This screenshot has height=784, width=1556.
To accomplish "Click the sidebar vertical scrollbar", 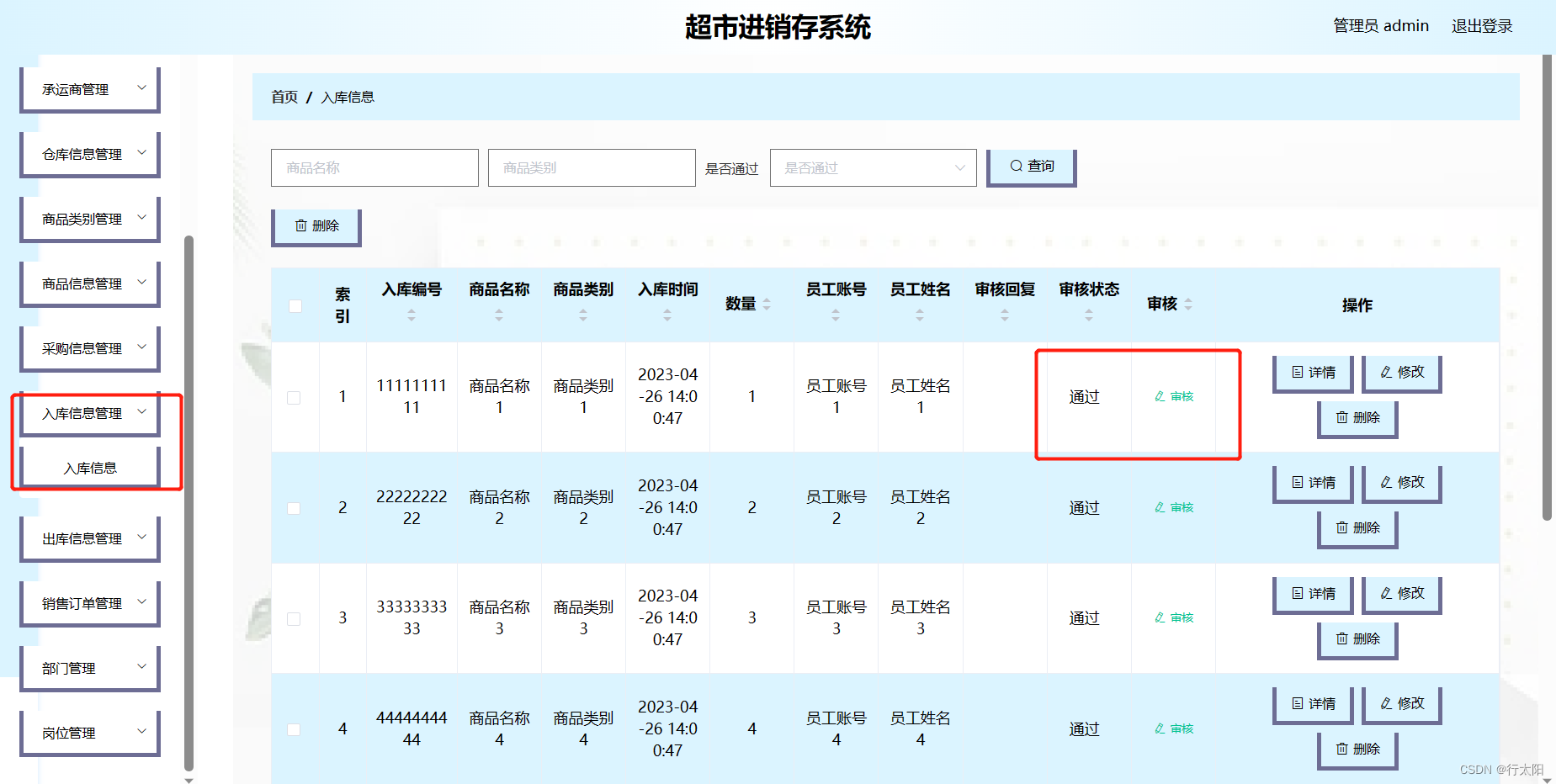I will 189,502.
